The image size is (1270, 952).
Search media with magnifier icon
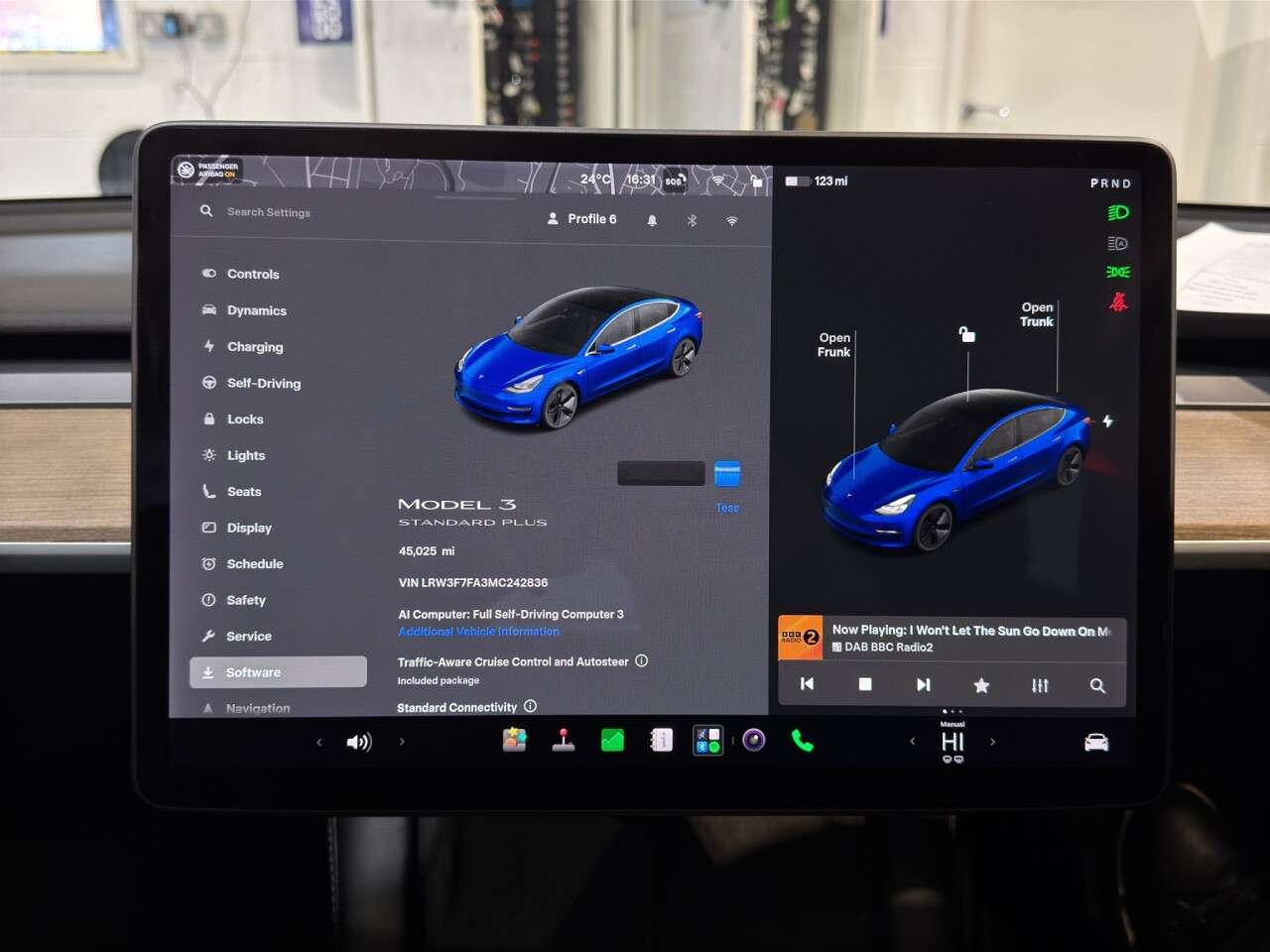pos(1097,685)
